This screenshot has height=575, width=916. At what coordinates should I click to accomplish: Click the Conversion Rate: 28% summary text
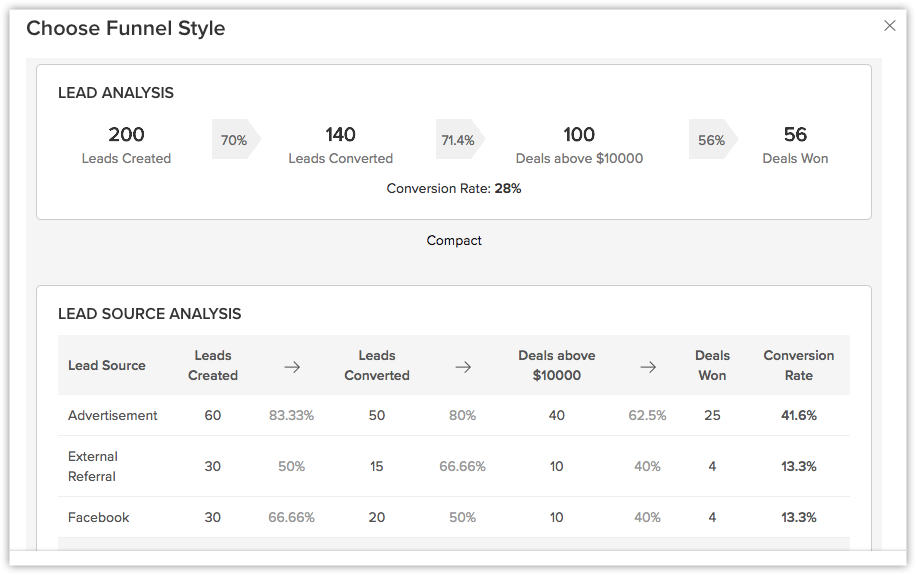pos(454,189)
